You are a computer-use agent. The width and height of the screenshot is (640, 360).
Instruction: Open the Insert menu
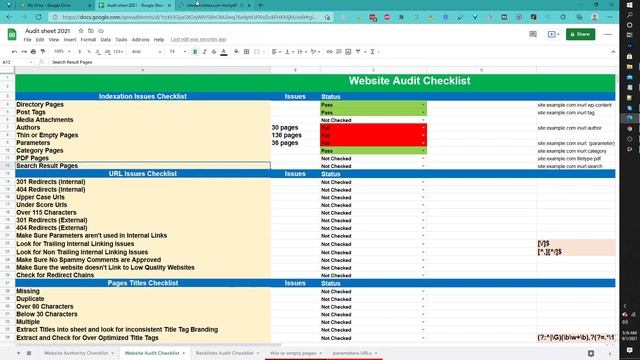[70, 40]
